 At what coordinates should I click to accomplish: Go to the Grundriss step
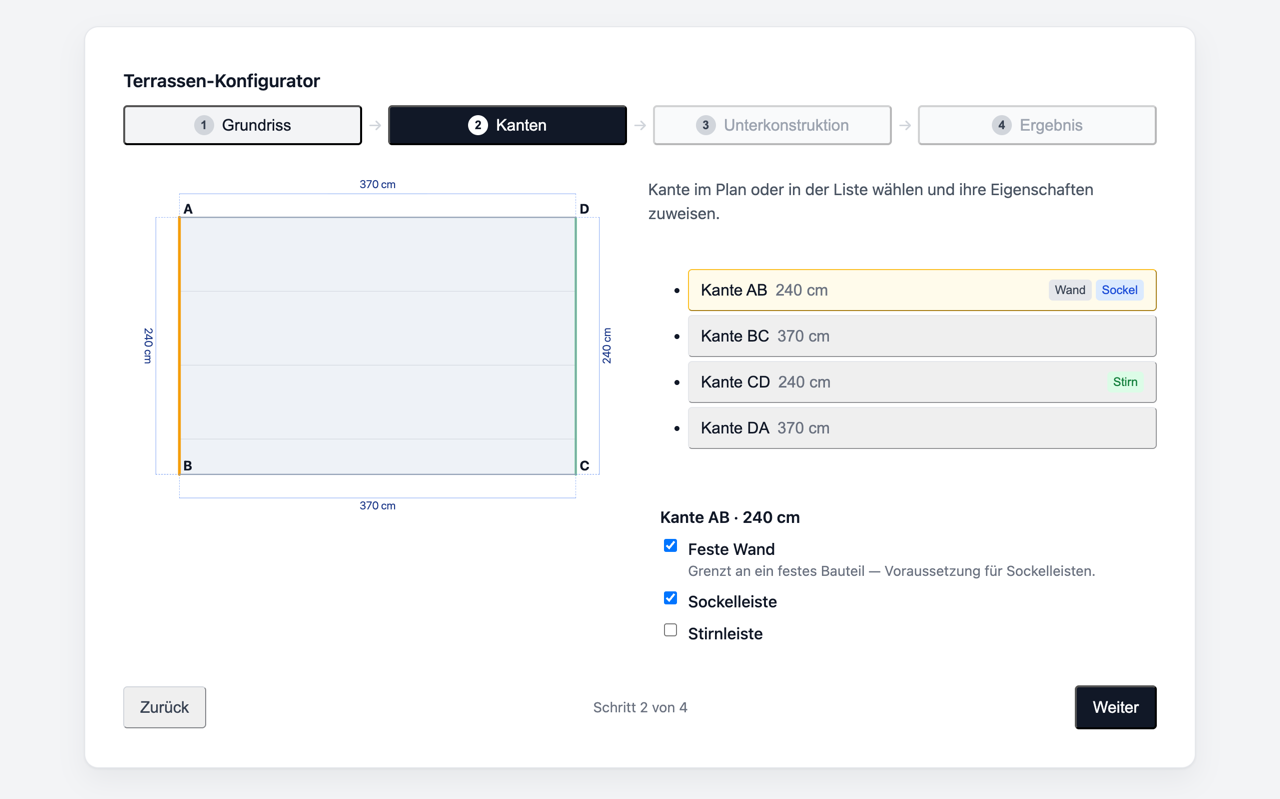(242, 125)
